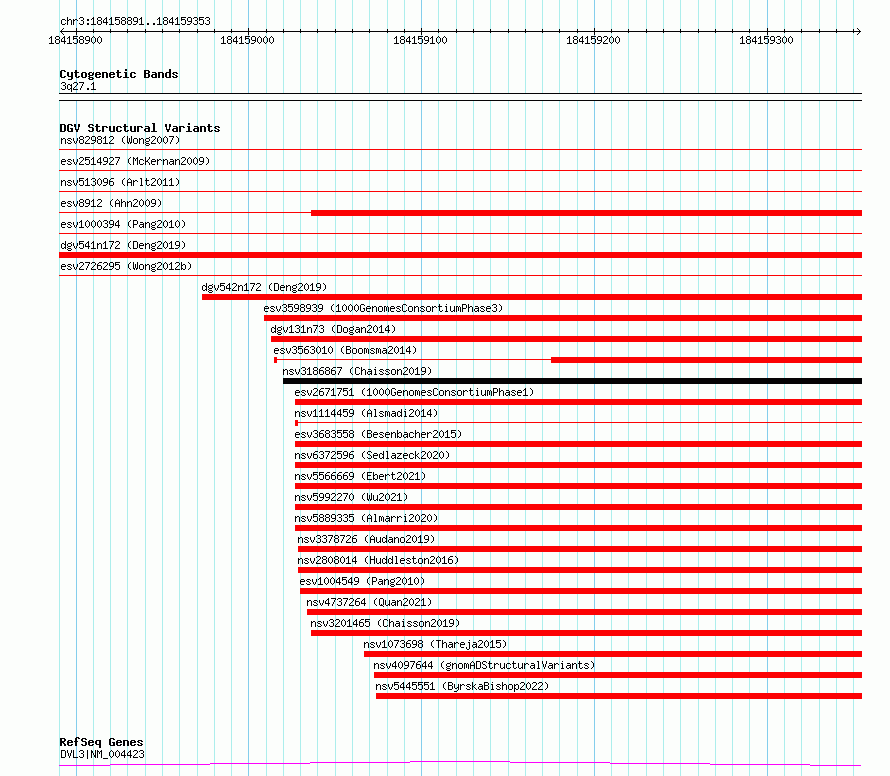The image size is (890, 776).
Task: Click the thick red bar of esv8912
Action: click(586, 213)
